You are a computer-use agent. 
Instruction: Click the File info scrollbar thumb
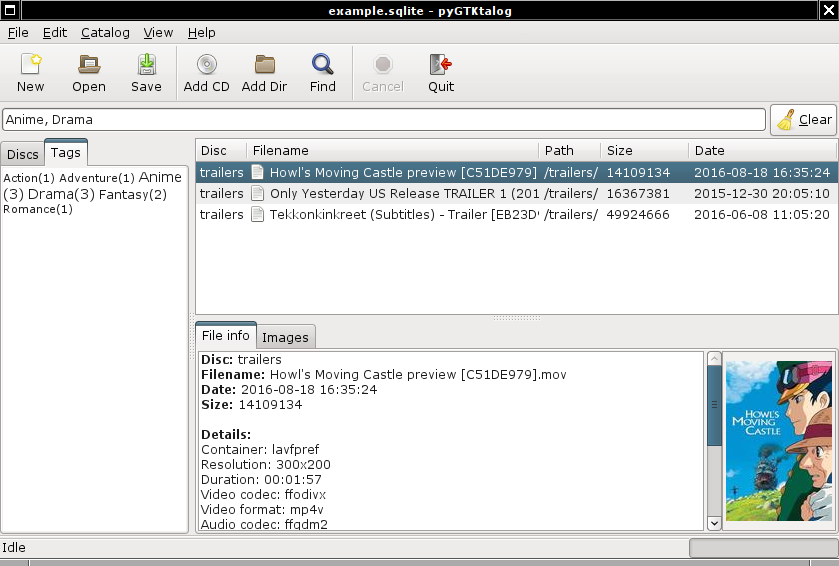[714, 405]
